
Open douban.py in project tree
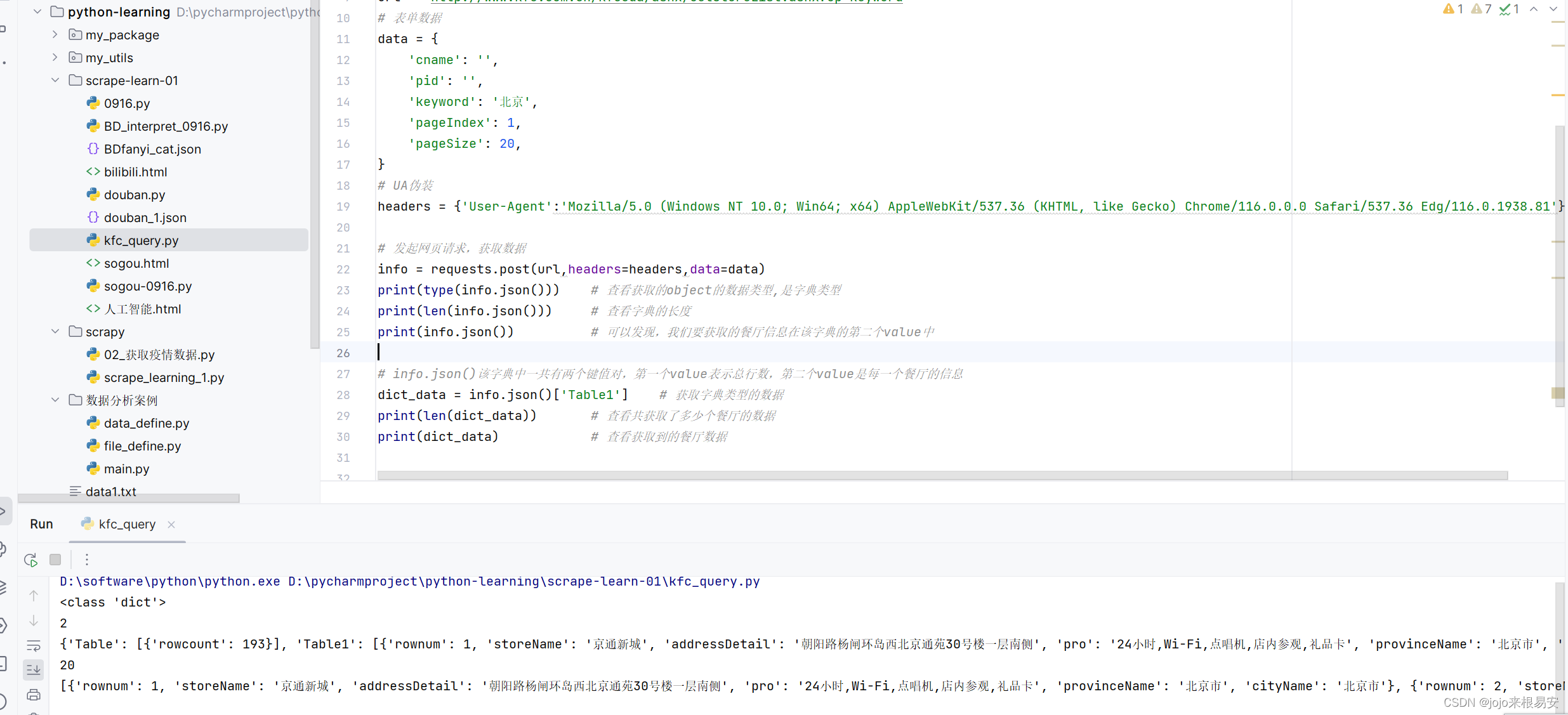pyautogui.click(x=135, y=195)
